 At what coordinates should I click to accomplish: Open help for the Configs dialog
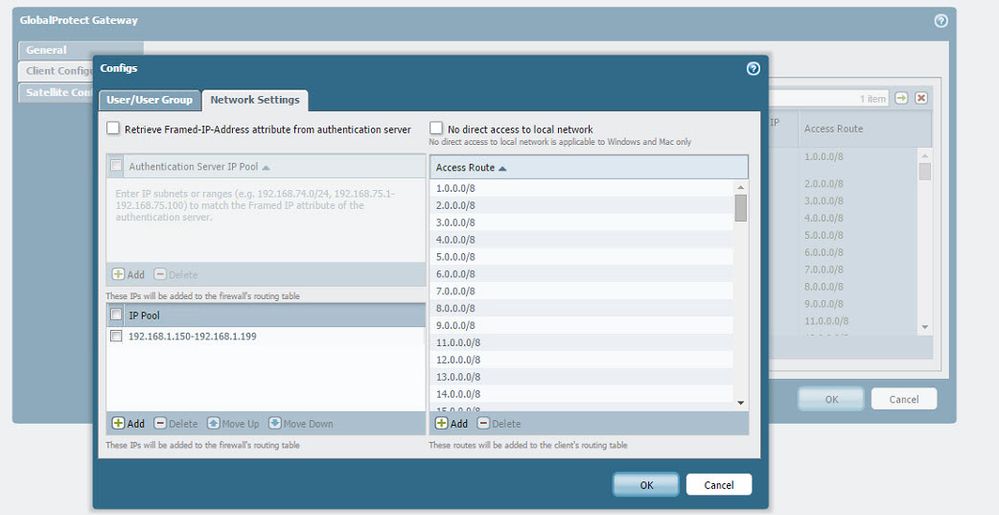752,69
